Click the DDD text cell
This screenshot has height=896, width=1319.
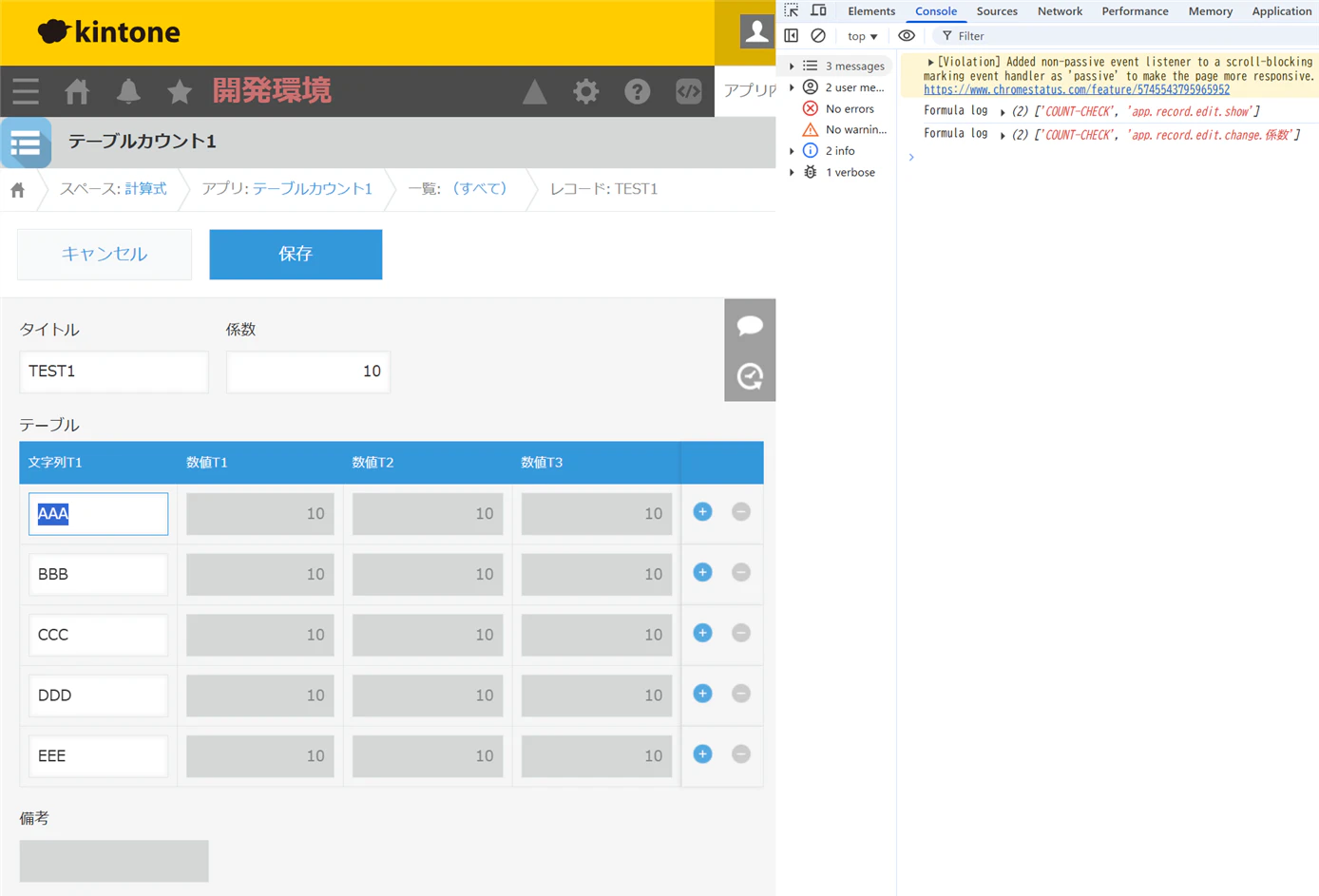pos(98,696)
